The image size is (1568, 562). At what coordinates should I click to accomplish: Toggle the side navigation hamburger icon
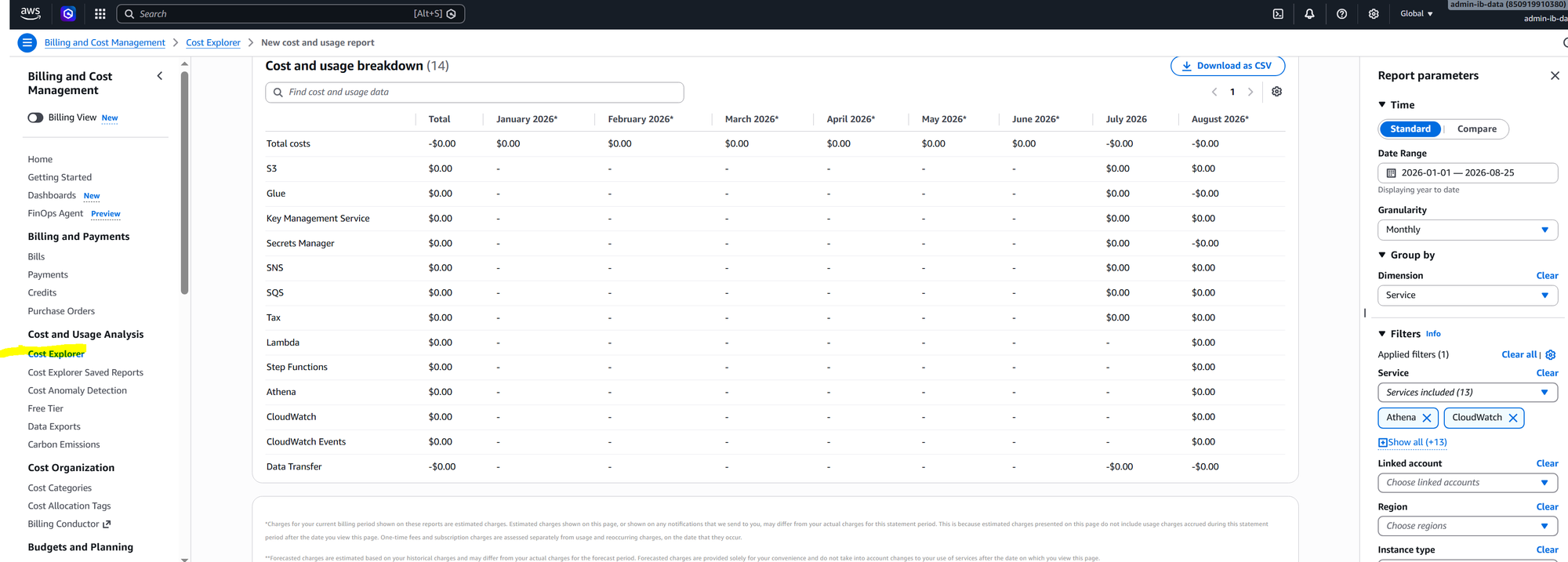tap(27, 42)
